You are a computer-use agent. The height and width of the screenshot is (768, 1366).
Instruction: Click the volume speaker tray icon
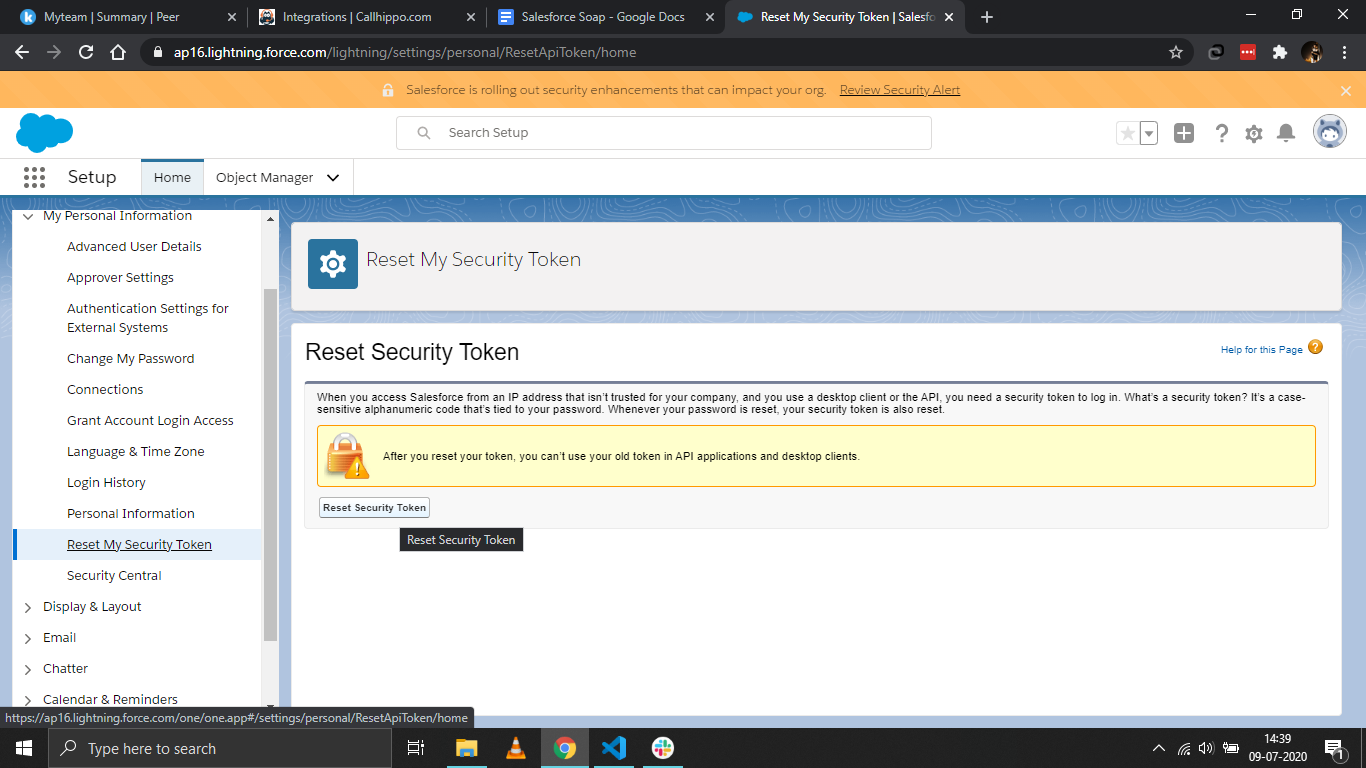point(1206,748)
